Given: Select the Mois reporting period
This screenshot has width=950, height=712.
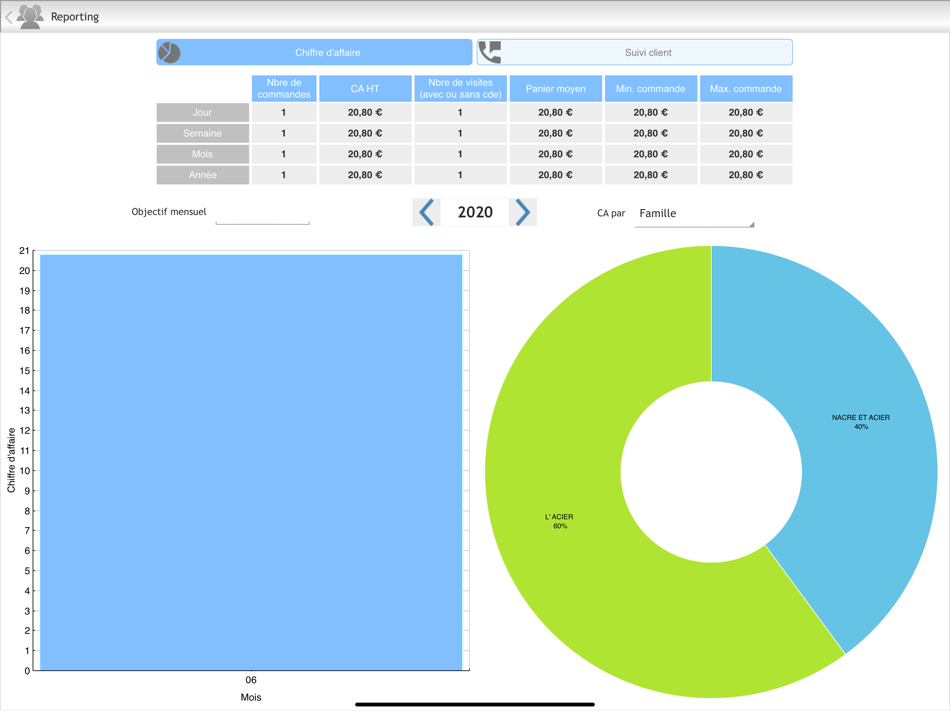Looking at the screenshot, I should pos(202,154).
